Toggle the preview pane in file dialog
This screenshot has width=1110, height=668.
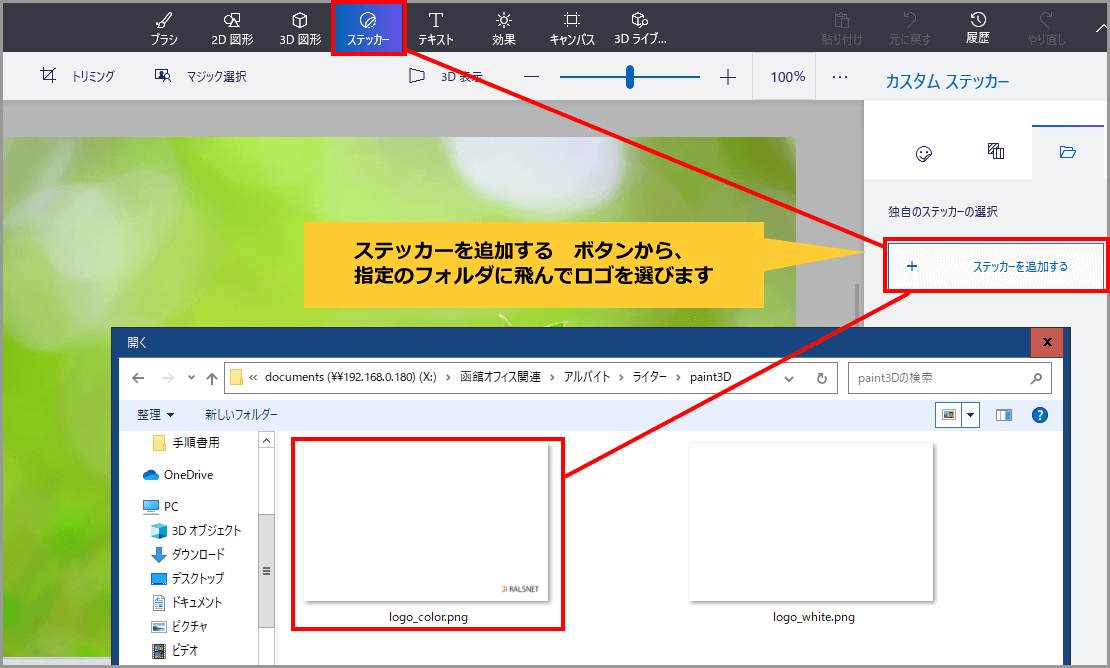1003,415
